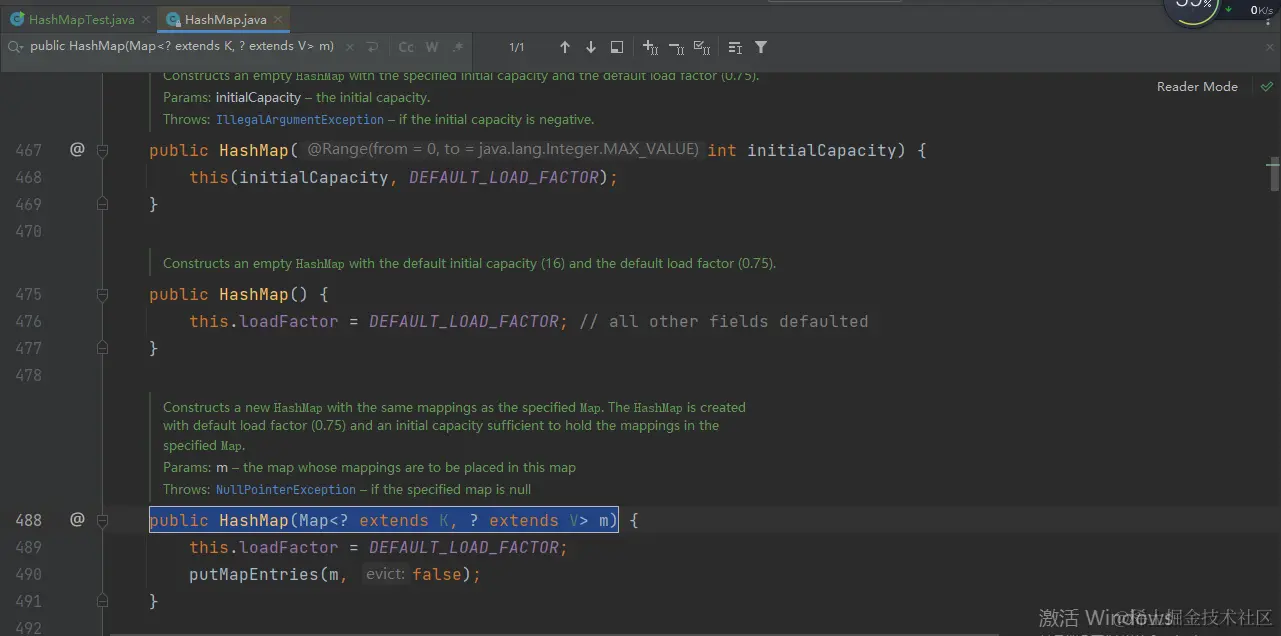Screen dimensions: 1281x636
Task: Collapse the no-arg HashMap() constructor fold
Action: (x=102, y=294)
